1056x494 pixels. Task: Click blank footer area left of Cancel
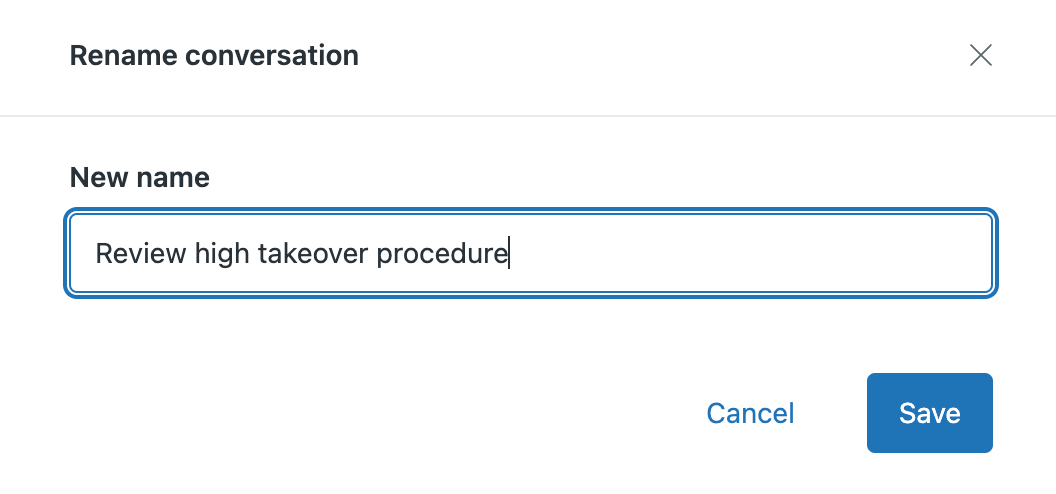[350, 413]
